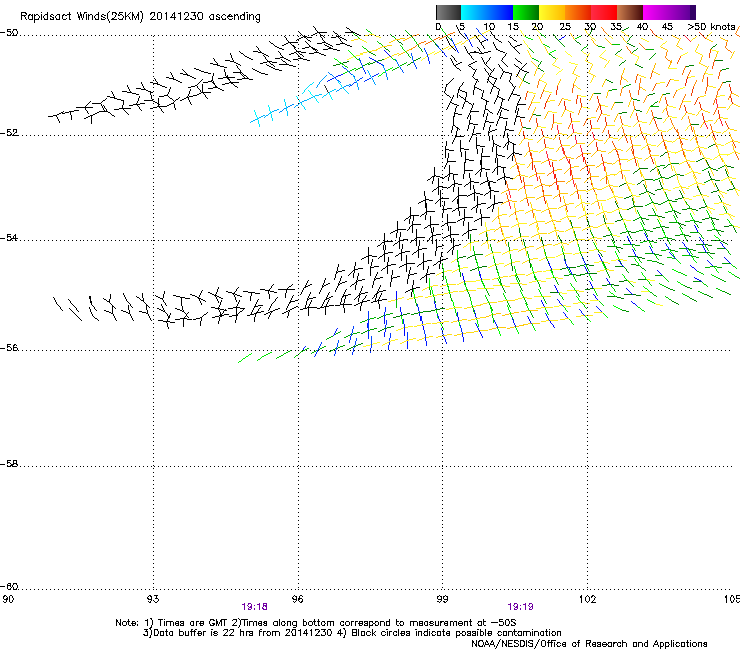Click the longitude label '102'
Screen dimensions: 740x650
[588, 599]
